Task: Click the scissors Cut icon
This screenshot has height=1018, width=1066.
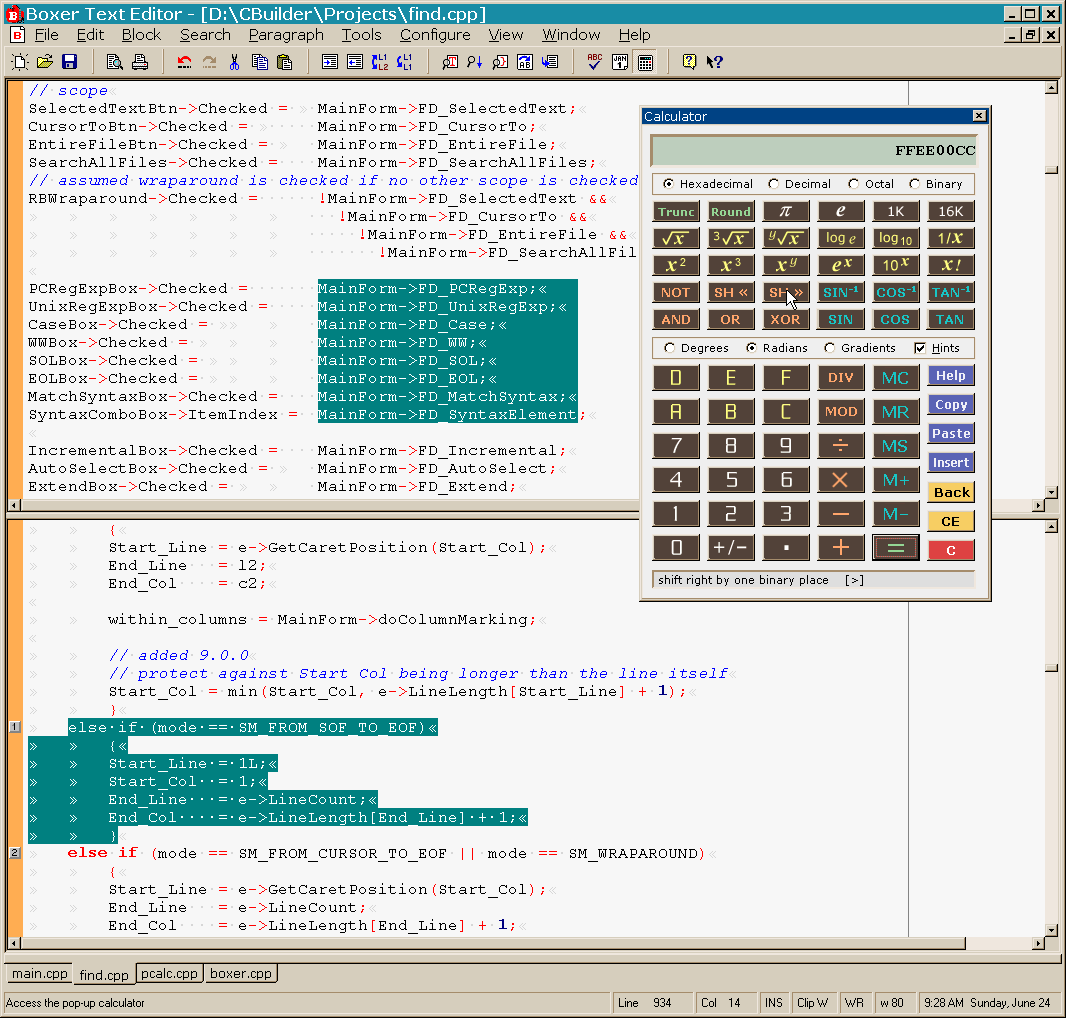Action: coord(234,62)
